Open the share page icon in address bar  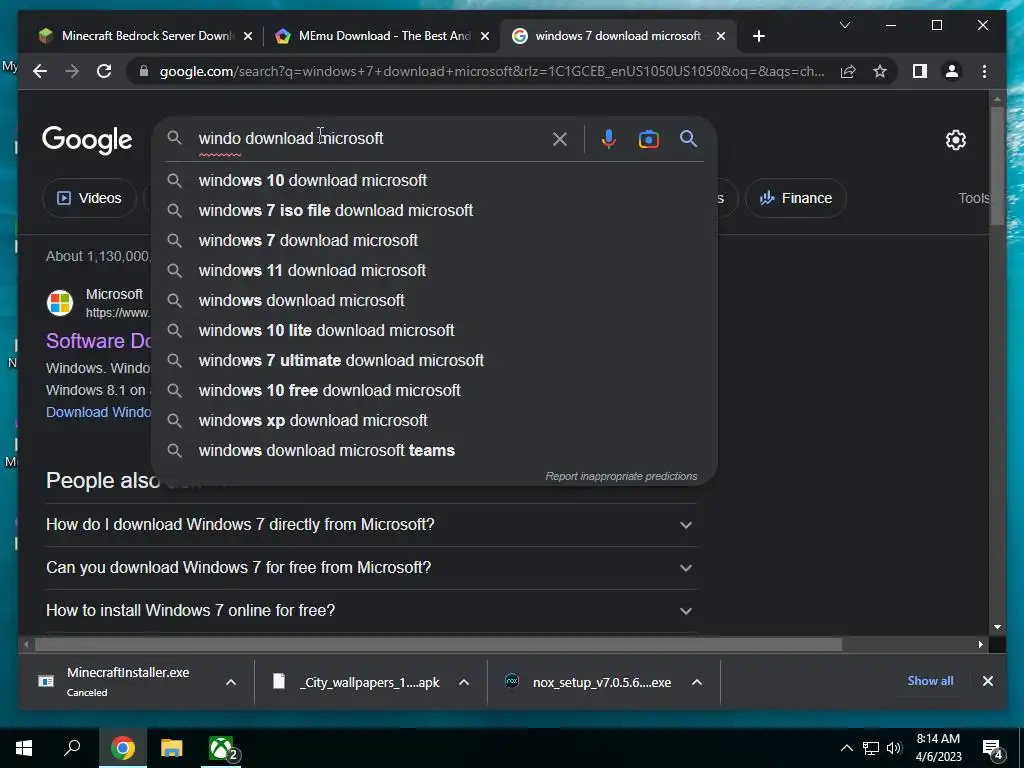[848, 71]
